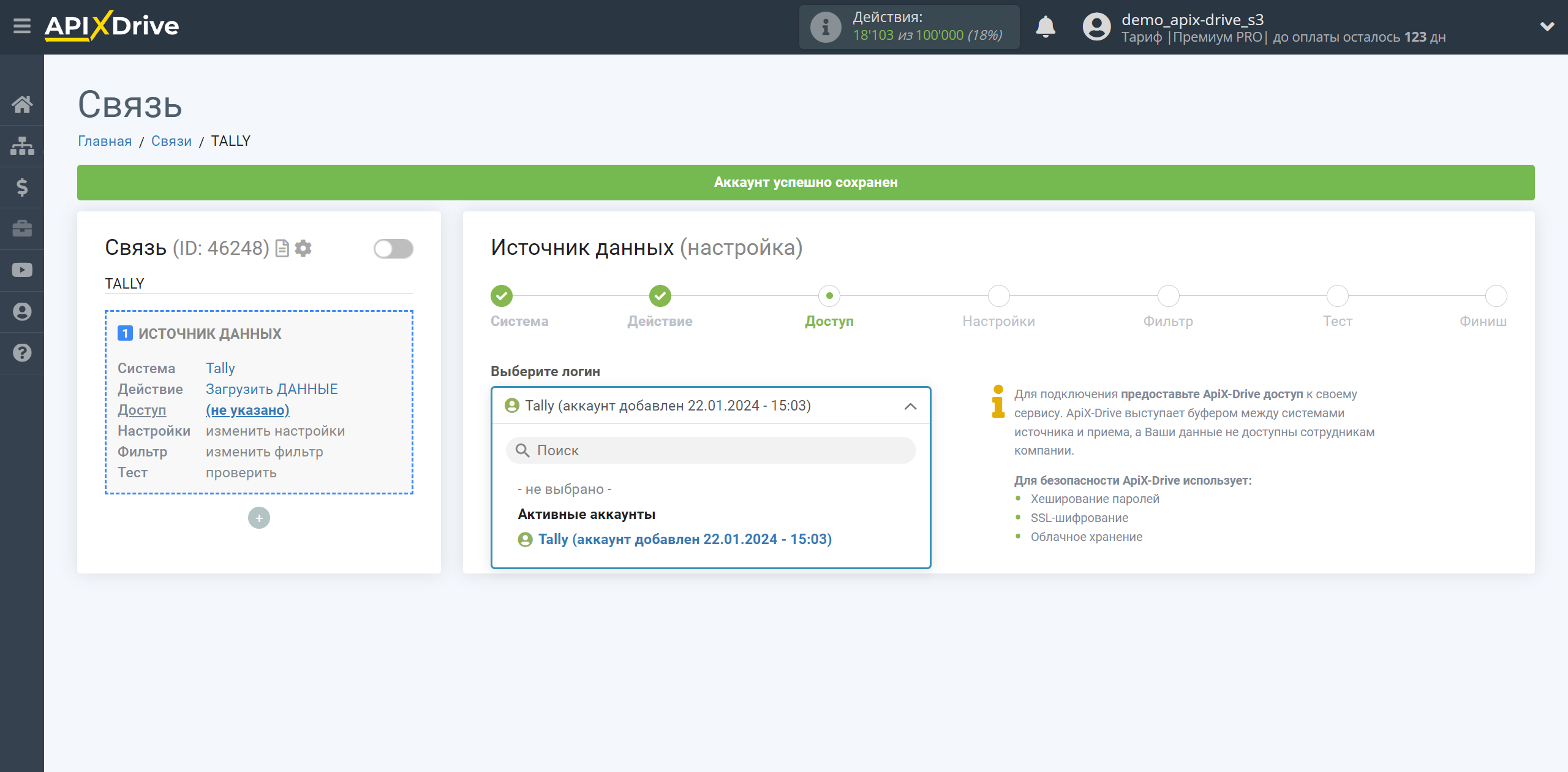Open the billing dollar sidebar icon
The height and width of the screenshot is (772, 1568).
(22, 187)
